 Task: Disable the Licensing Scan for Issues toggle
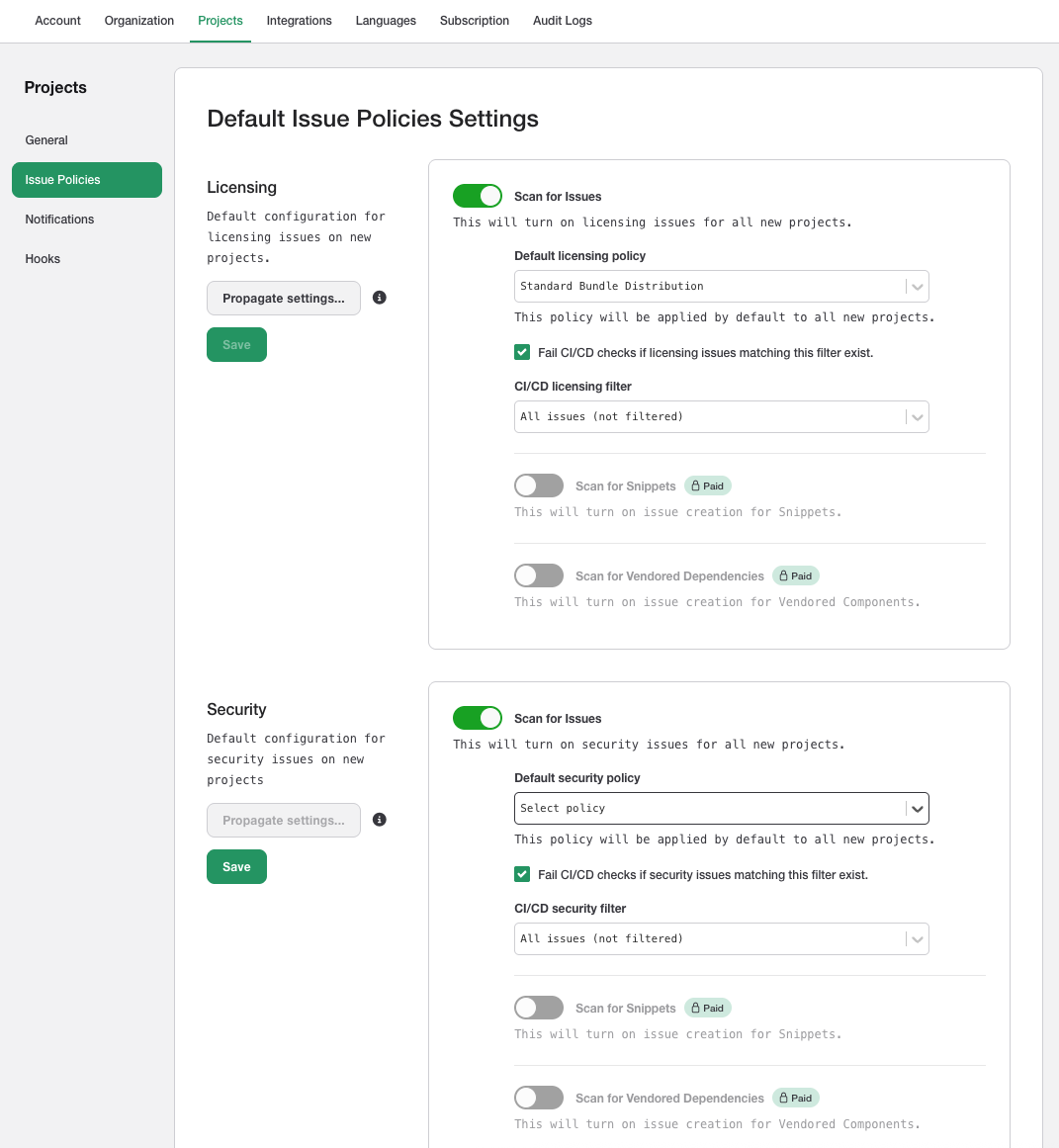(478, 196)
